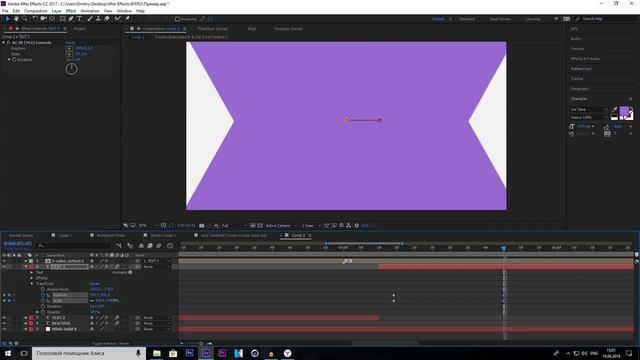Expand the Effects group of the layer

31,278
